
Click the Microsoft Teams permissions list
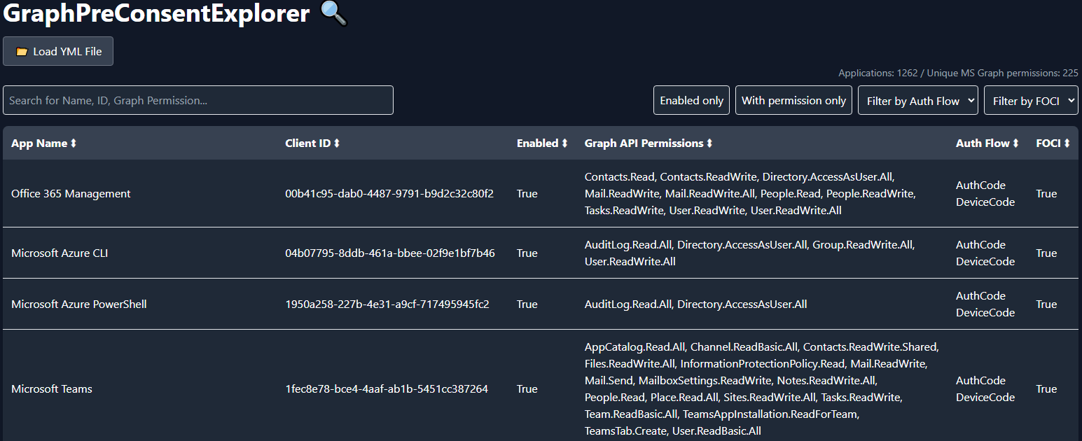coord(762,389)
